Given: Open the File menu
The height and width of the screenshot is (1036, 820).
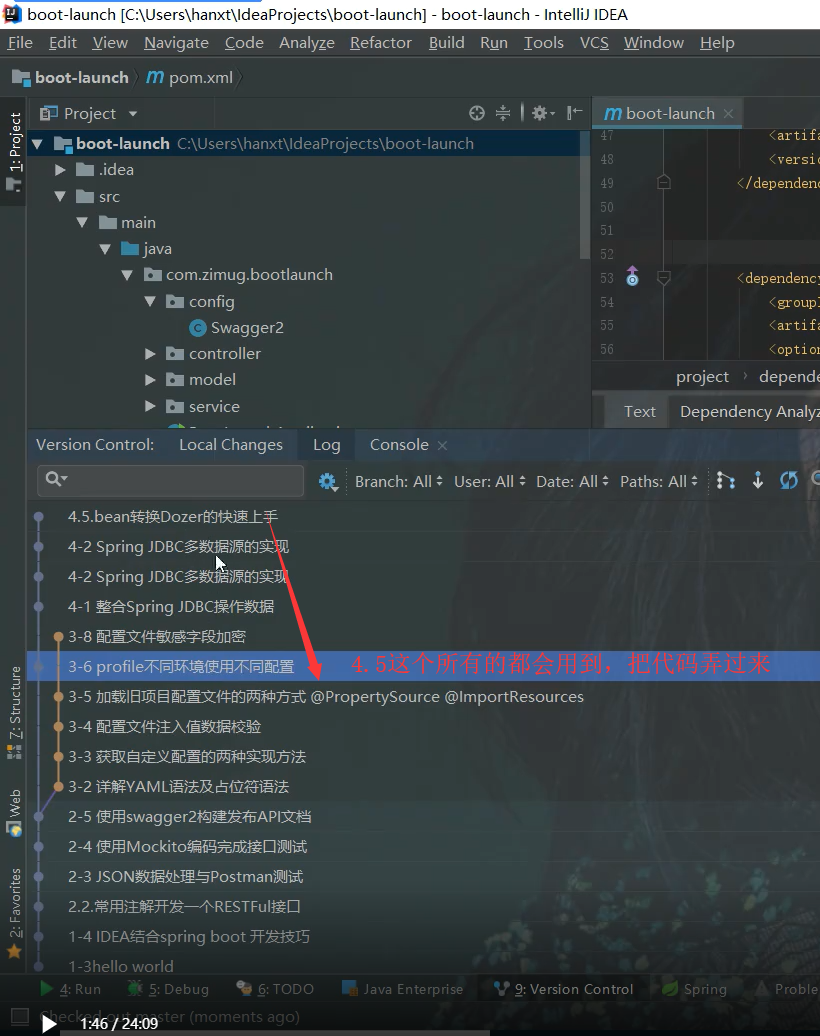Looking at the screenshot, I should point(20,43).
